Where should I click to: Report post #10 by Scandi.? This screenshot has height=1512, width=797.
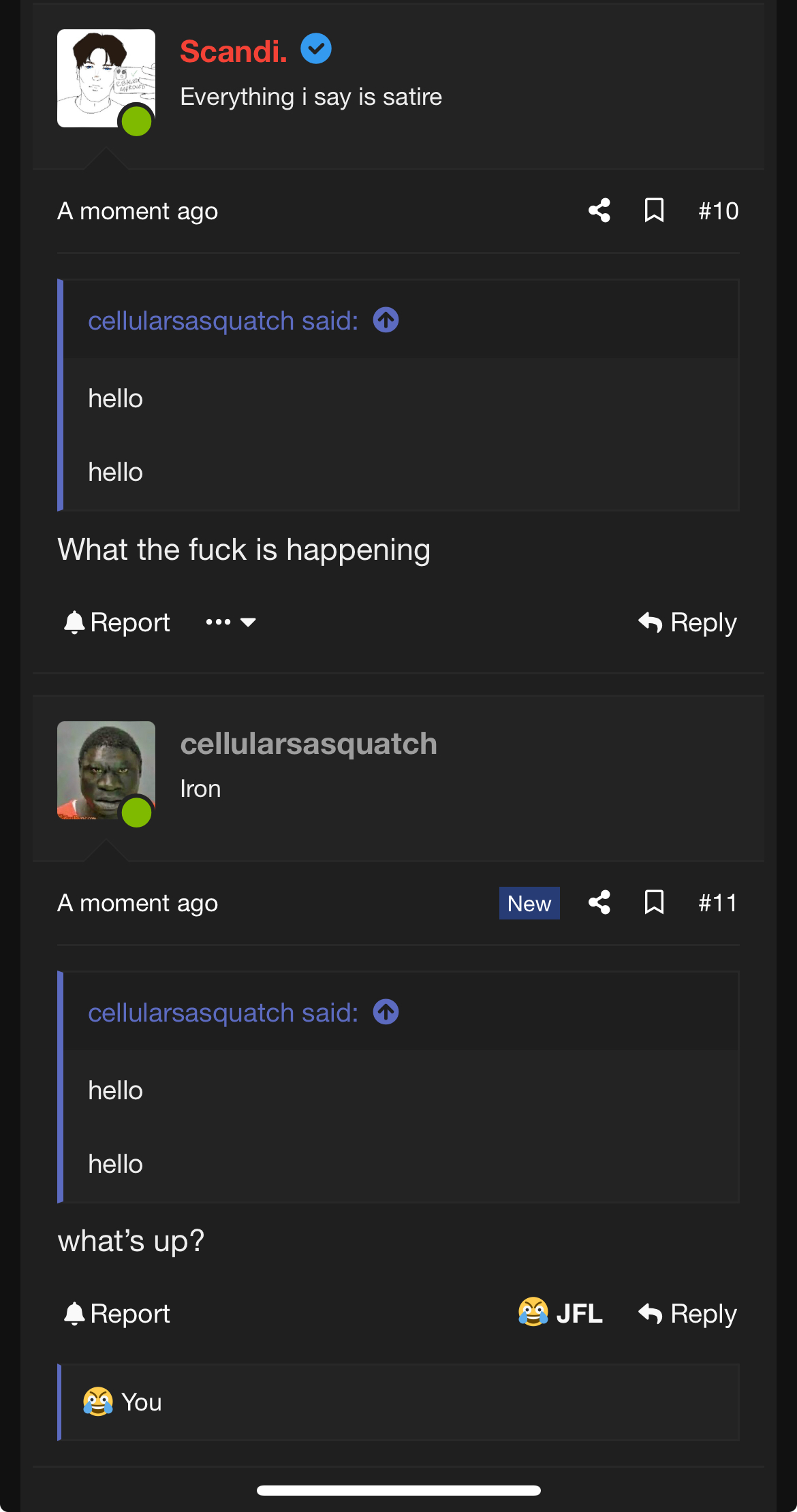coord(116,623)
